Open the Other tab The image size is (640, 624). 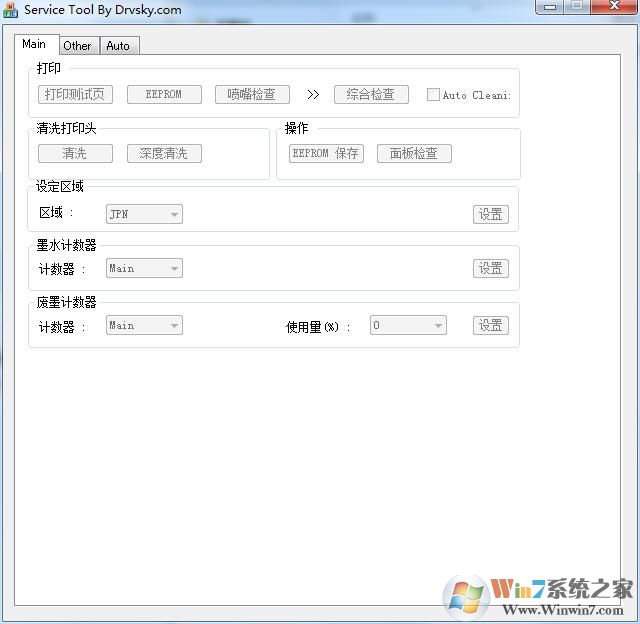tap(79, 46)
